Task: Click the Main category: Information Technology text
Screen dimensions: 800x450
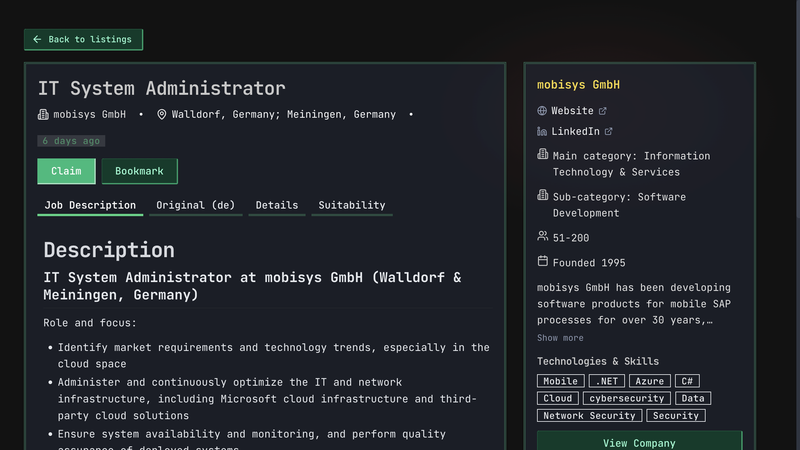Action: tap(631, 164)
